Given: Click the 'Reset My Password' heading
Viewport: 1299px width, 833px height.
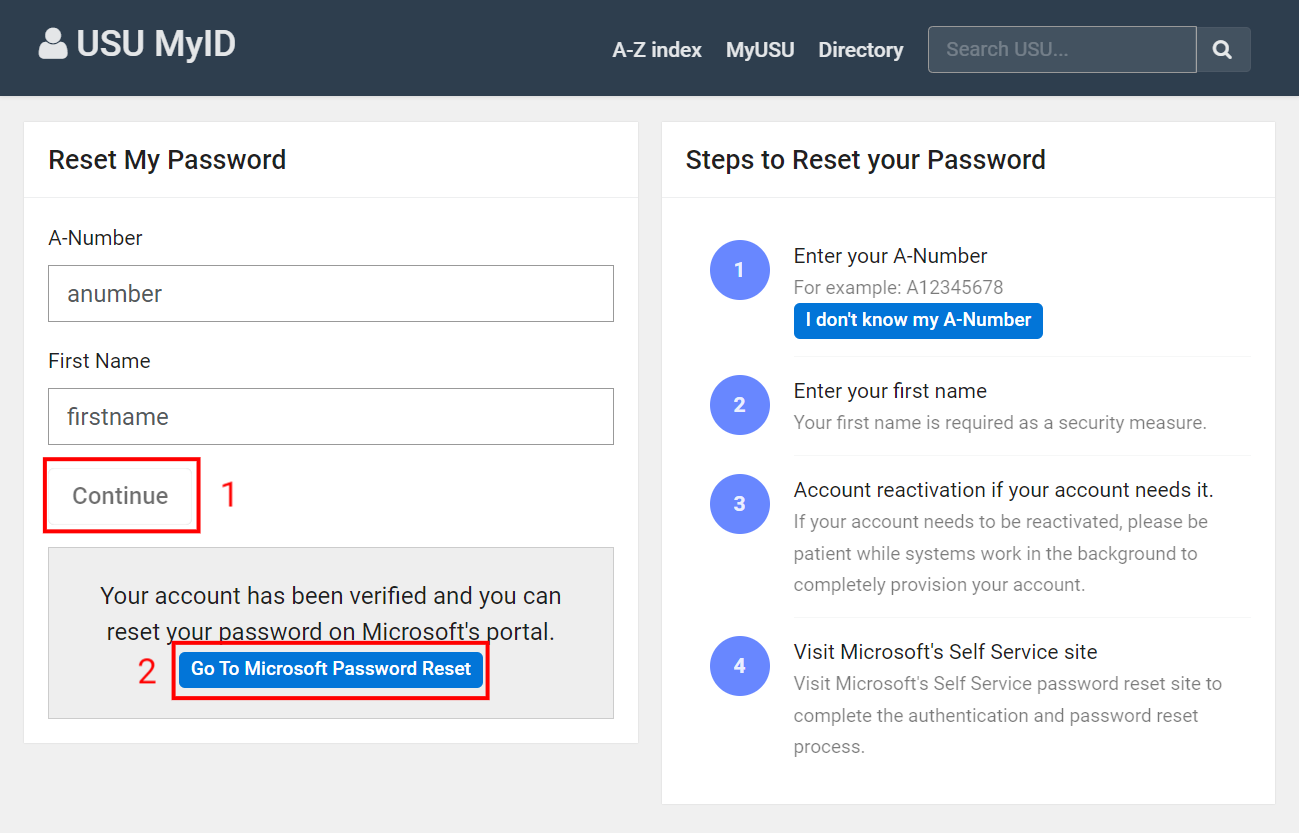Looking at the screenshot, I should coord(167,160).
